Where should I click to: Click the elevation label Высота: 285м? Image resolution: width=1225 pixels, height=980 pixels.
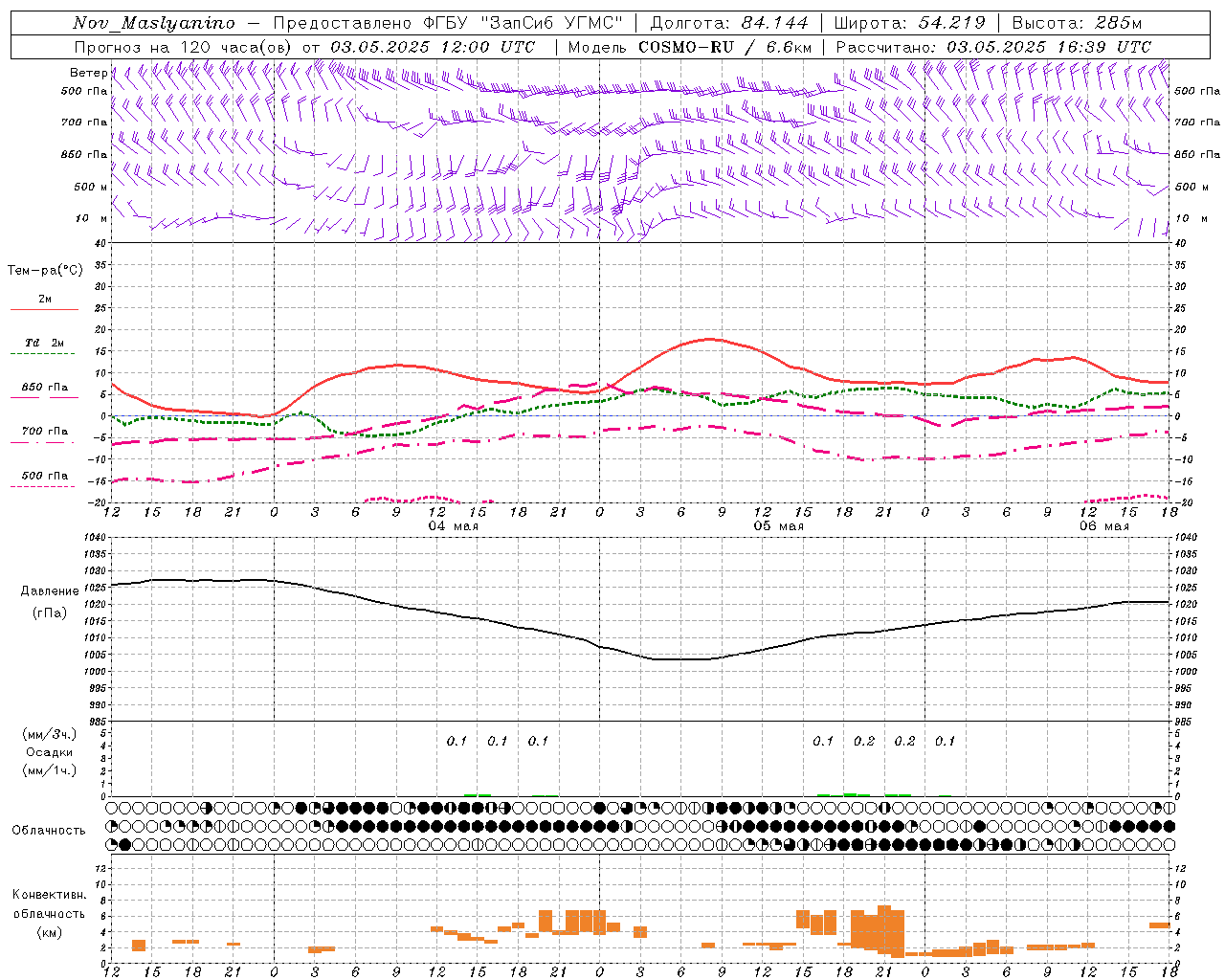[1077, 23]
